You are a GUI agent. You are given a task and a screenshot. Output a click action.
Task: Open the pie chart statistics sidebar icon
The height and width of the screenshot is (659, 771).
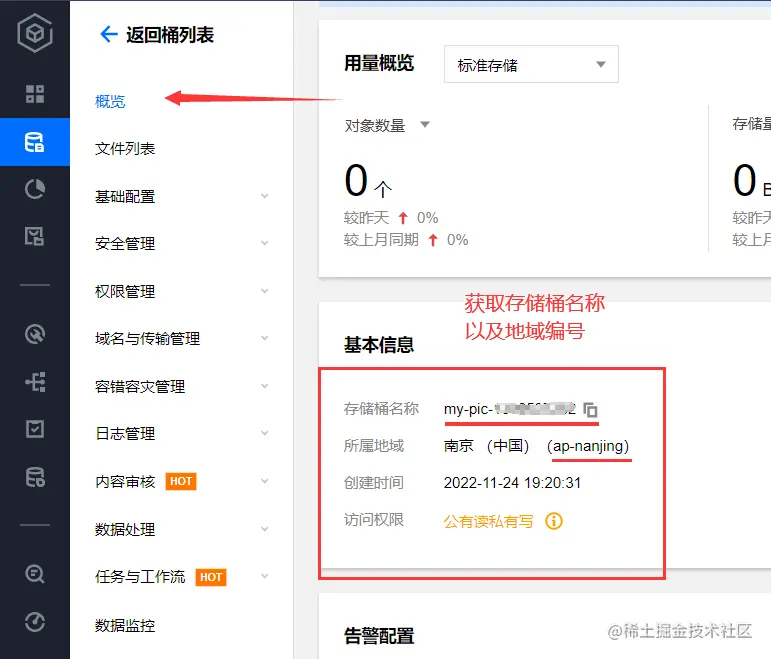point(34,189)
